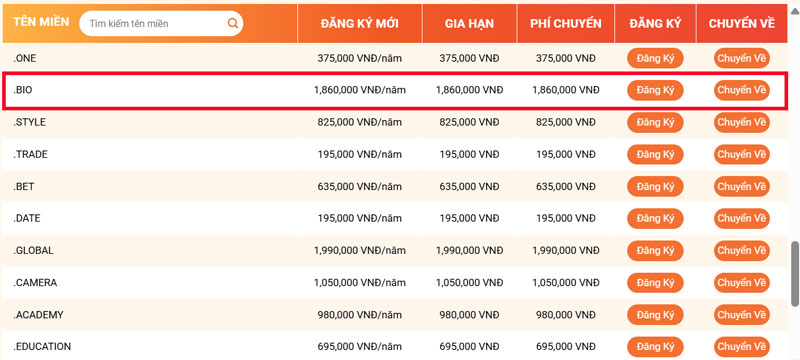Register the .BIO domain
The height and width of the screenshot is (360, 800).
pyautogui.click(x=655, y=90)
